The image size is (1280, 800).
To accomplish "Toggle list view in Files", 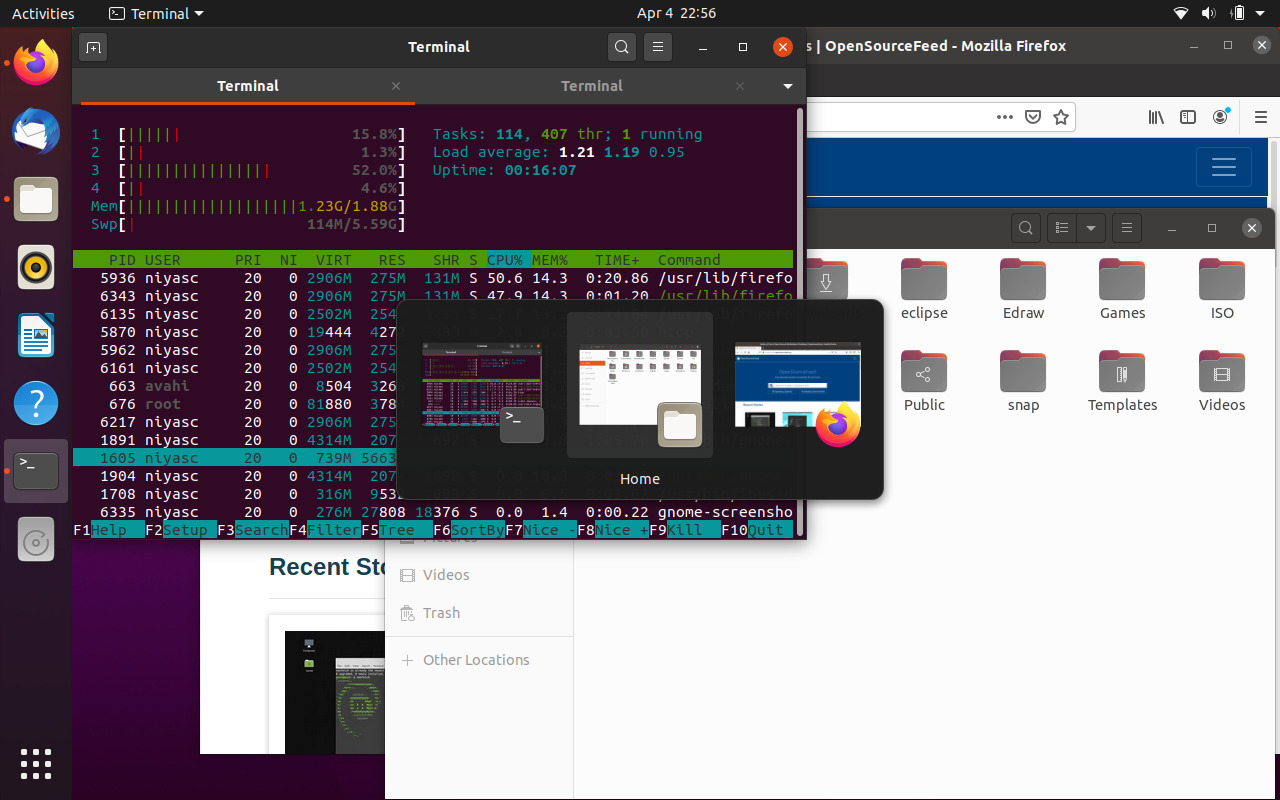I will point(1061,227).
